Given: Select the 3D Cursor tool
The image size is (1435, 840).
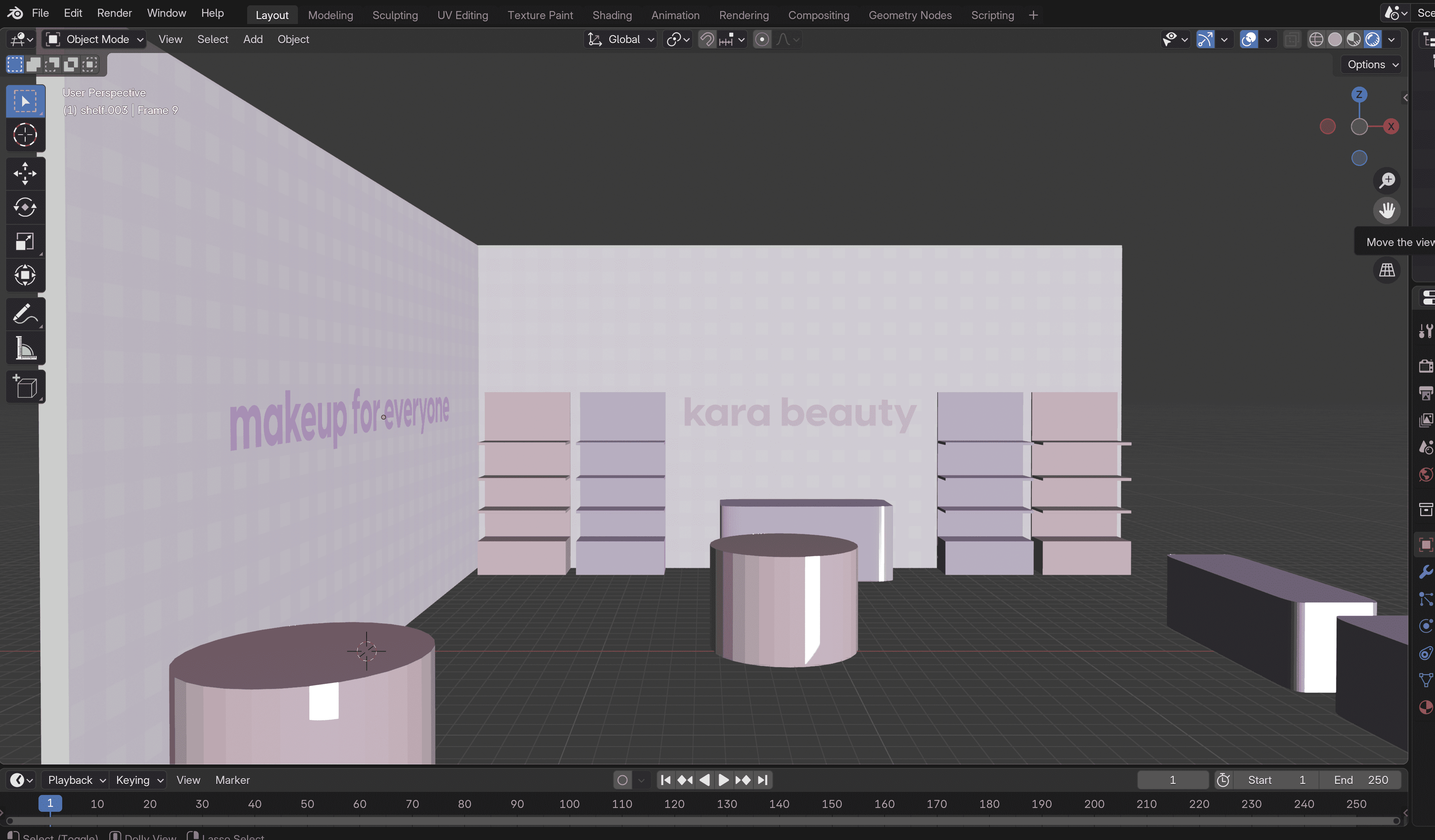Looking at the screenshot, I should click(25, 135).
